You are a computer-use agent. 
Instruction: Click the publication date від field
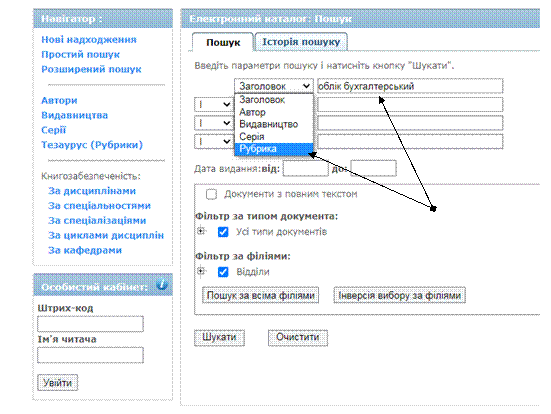point(305,168)
